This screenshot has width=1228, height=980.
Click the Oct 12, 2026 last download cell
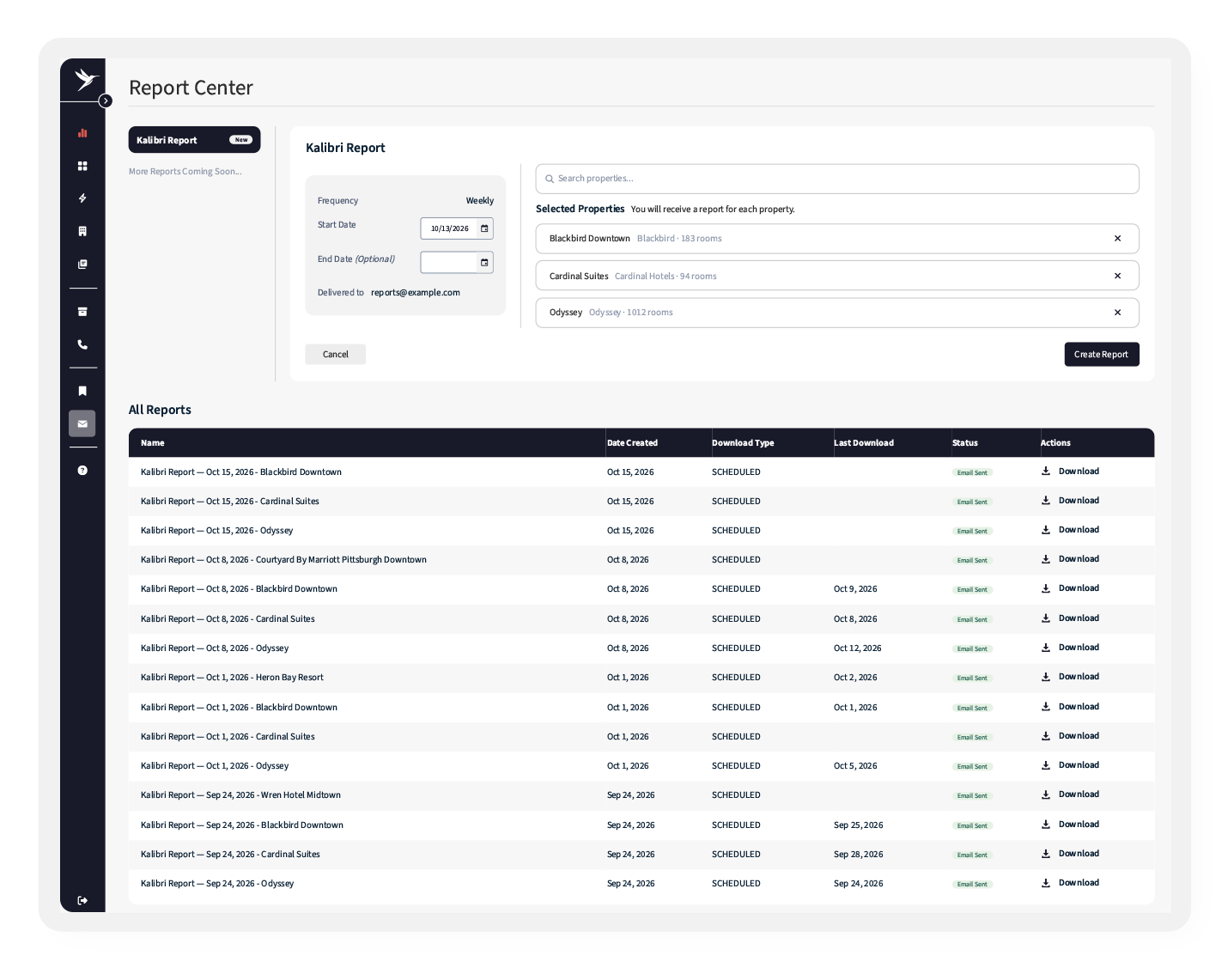pos(858,648)
